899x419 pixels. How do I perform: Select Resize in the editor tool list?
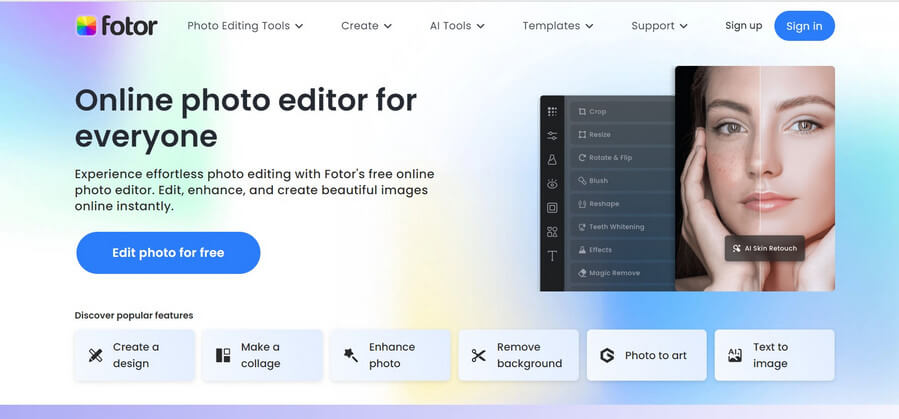point(623,135)
